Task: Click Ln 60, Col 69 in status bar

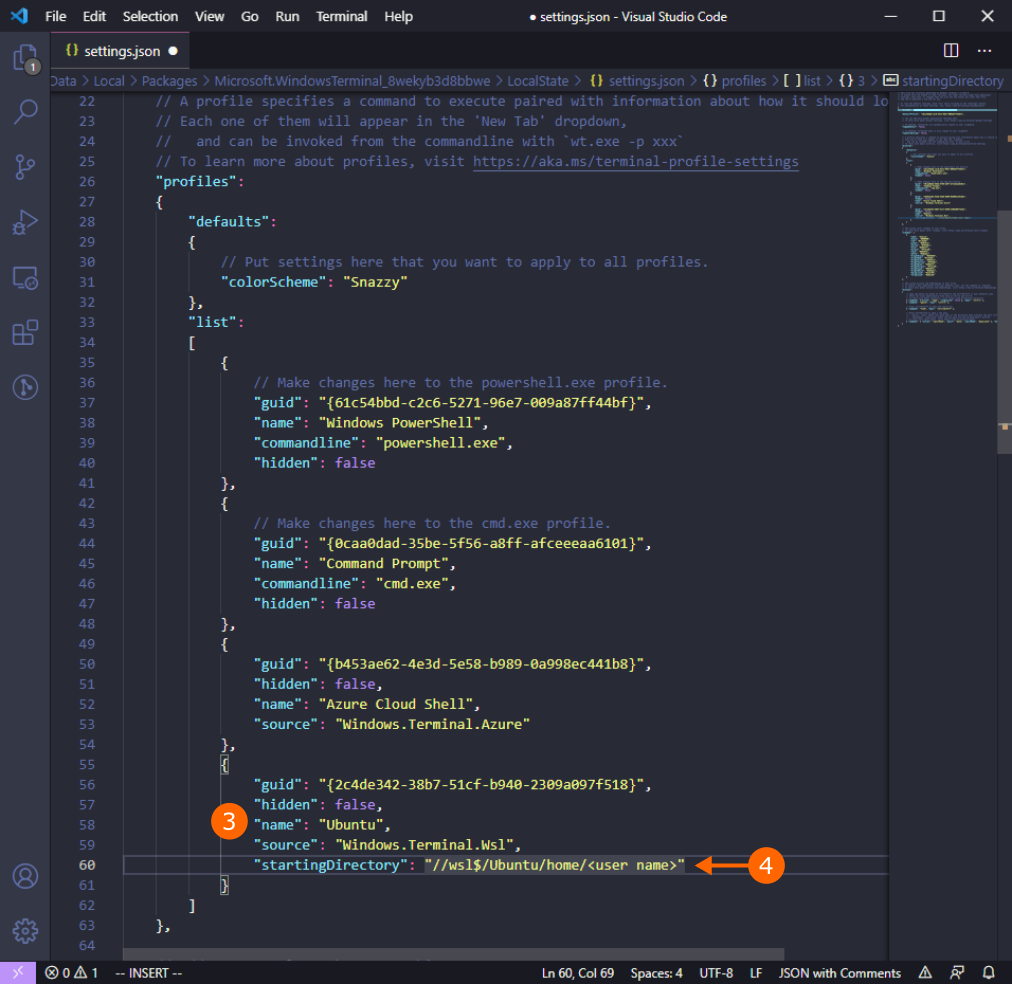Action: coord(578,972)
